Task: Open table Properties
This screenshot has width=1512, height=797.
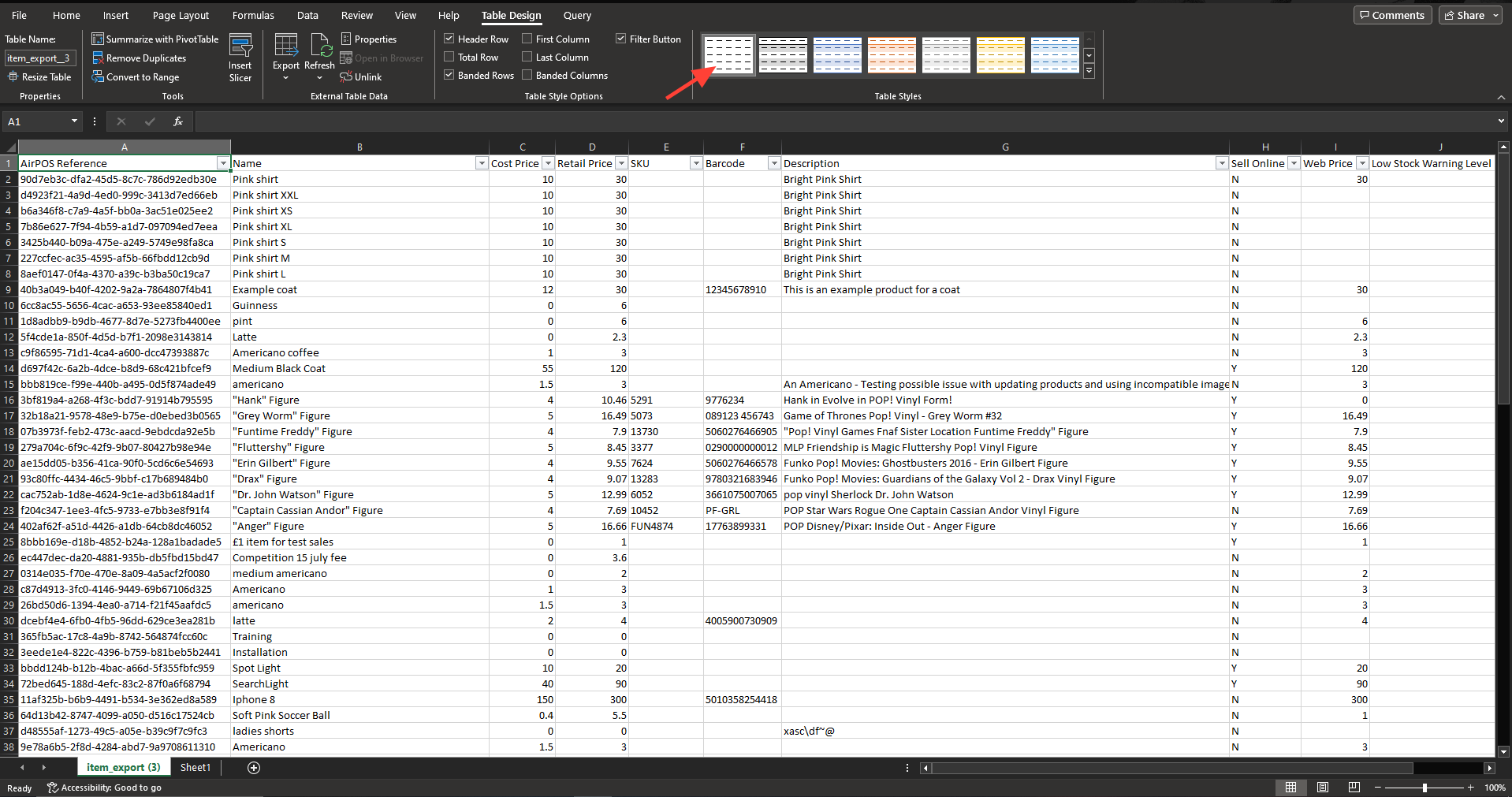Action: [369, 39]
